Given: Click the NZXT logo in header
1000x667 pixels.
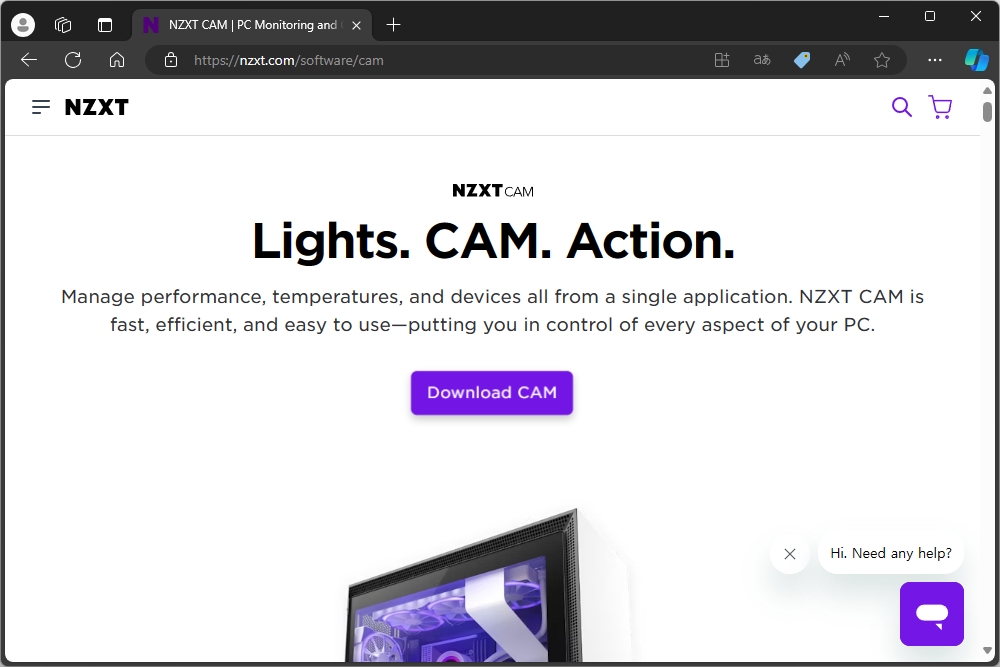Looking at the screenshot, I should click(x=96, y=107).
